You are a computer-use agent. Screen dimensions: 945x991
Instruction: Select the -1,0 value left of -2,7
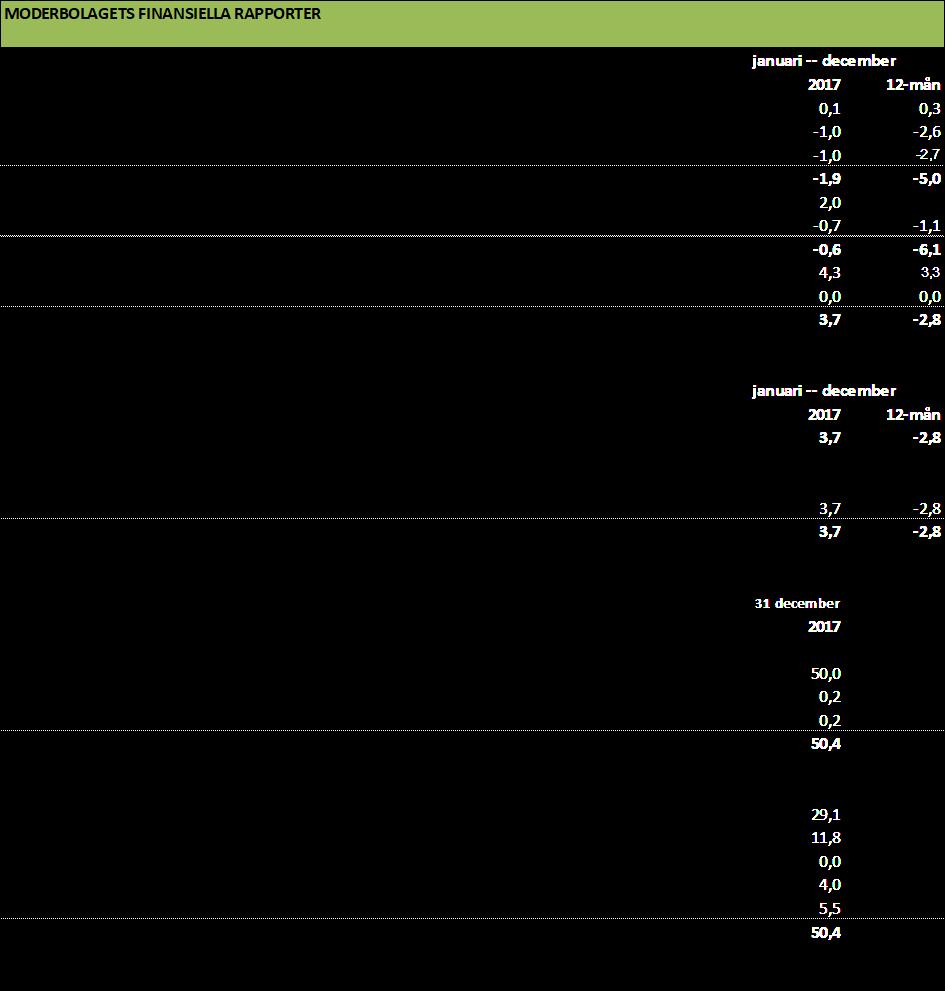(x=827, y=155)
